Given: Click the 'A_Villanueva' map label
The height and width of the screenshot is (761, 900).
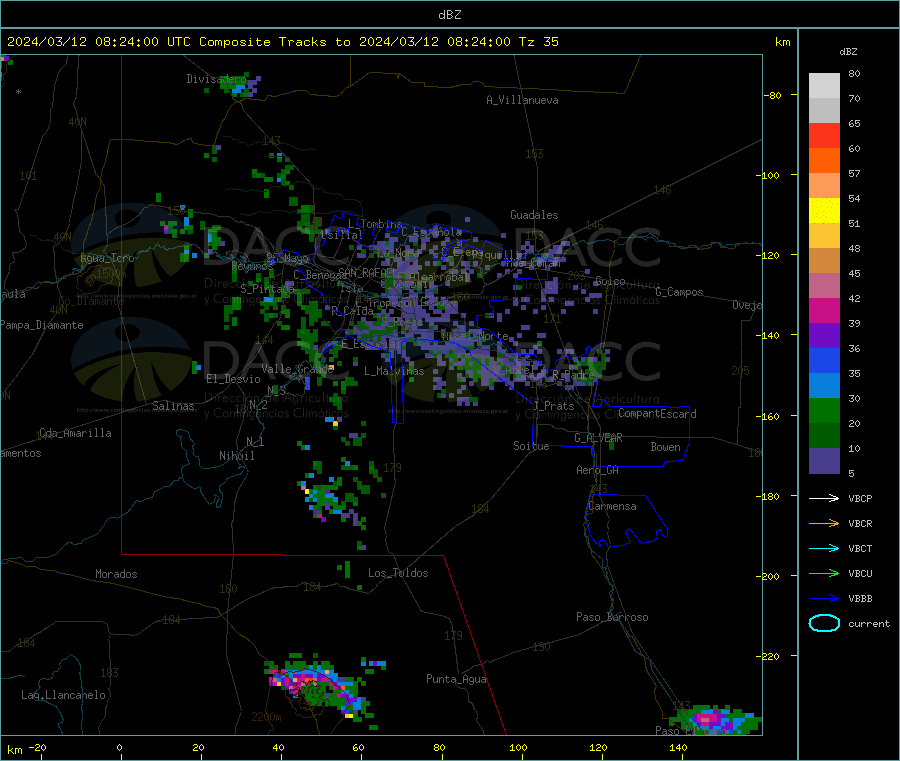Looking at the screenshot, I should [x=522, y=100].
